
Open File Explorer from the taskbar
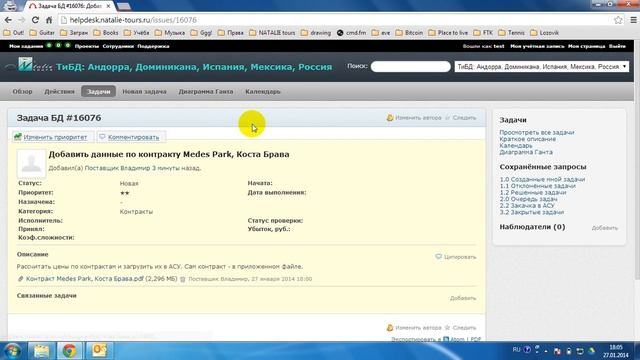coord(41,351)
